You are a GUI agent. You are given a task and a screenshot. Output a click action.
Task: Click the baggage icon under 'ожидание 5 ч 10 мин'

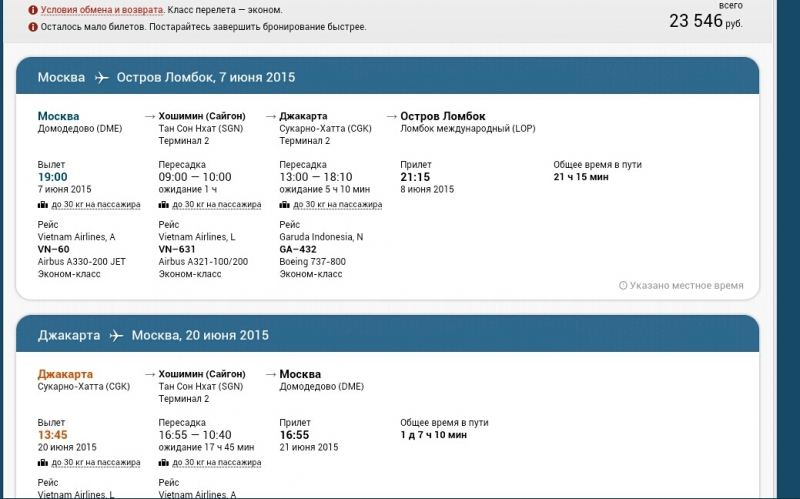tap(285, 205)
